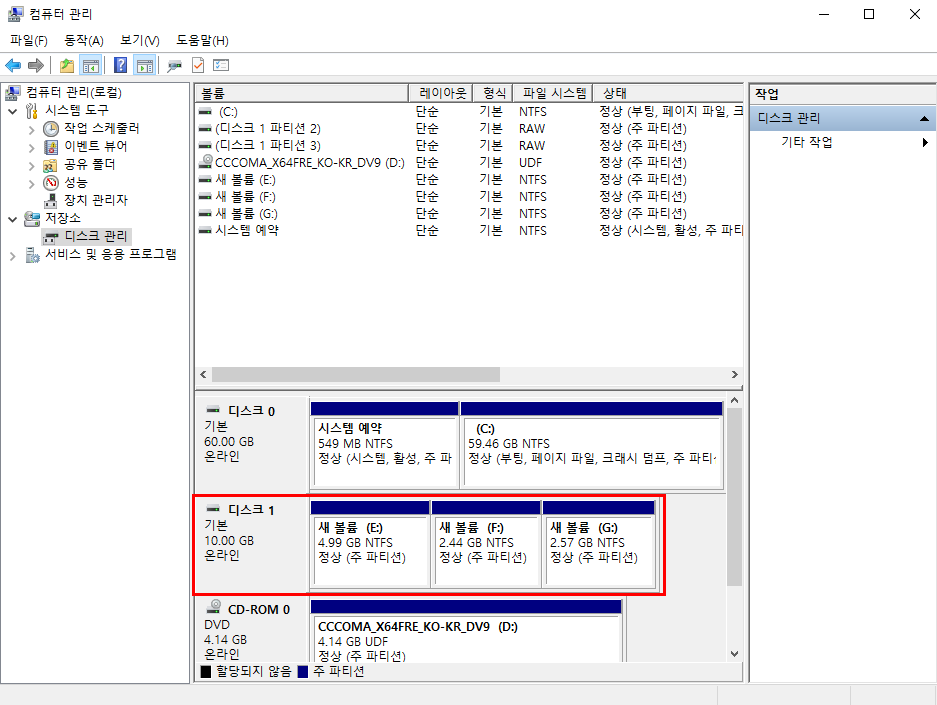Screen dimensions: 937x705
Task: Click the blue 주 파티션 legend swatch
Action: (303, 672)
